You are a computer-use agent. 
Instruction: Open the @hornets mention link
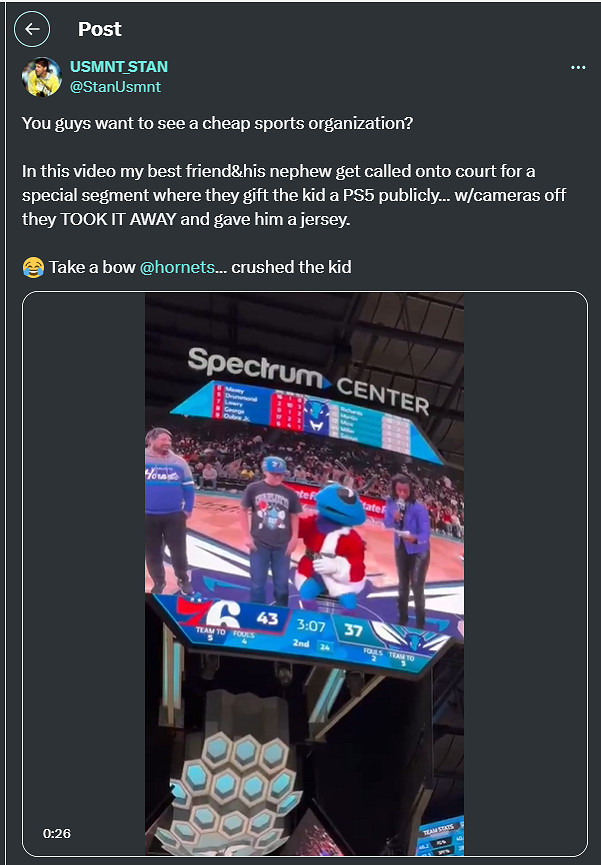177,267
